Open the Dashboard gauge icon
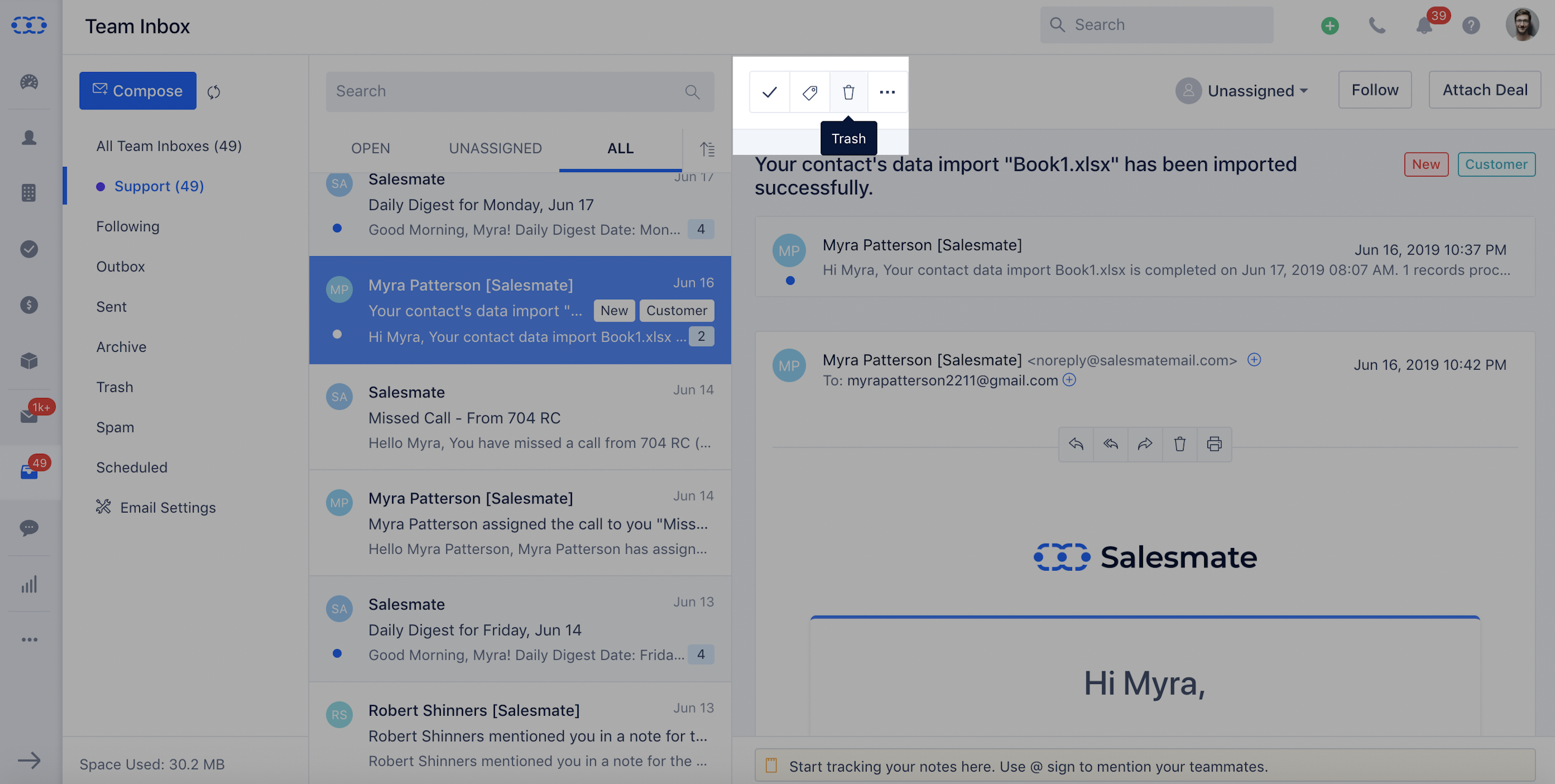 click(x=29, y=81)
